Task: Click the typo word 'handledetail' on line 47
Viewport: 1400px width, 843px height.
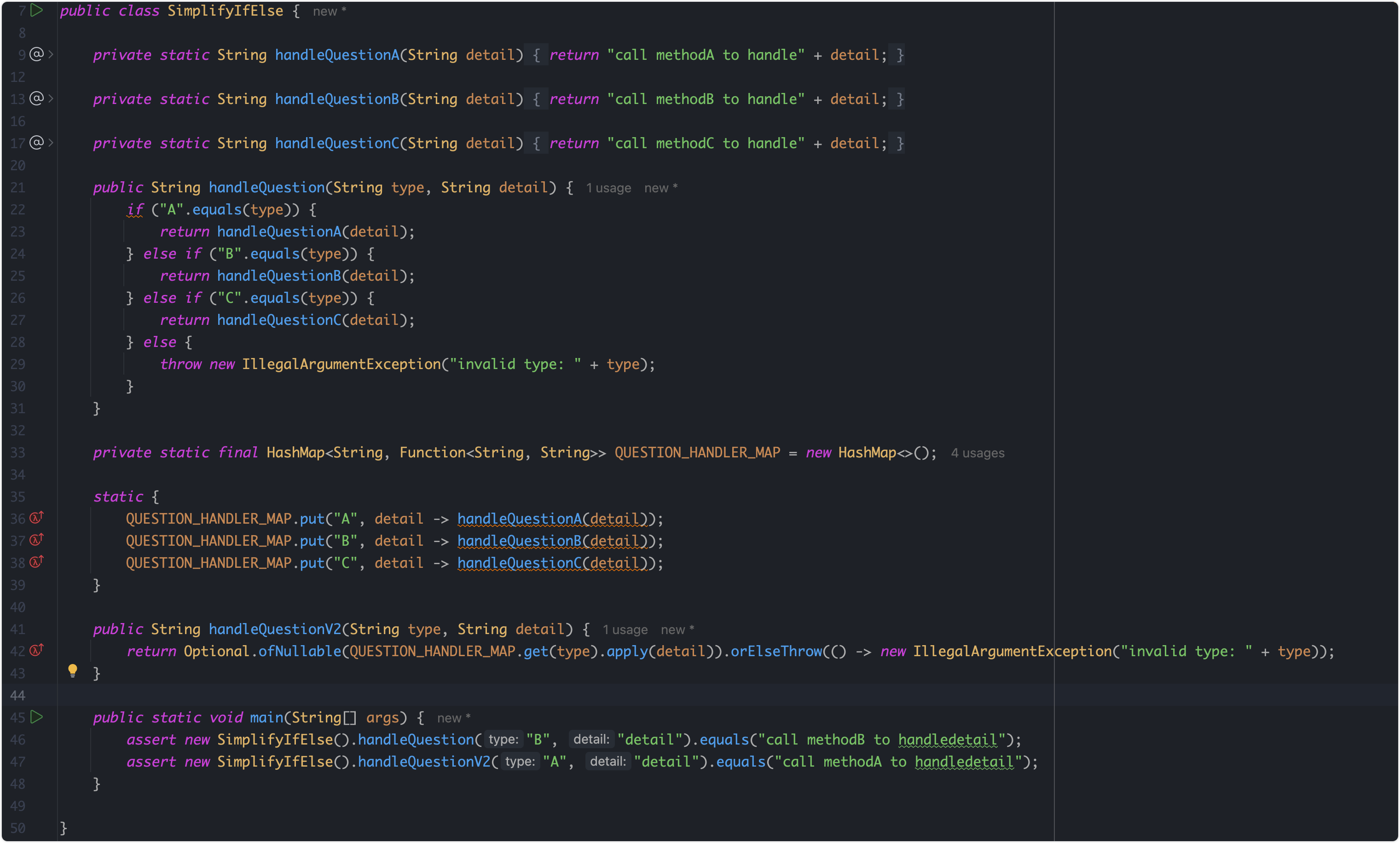Action: click(x=964, y=762)
